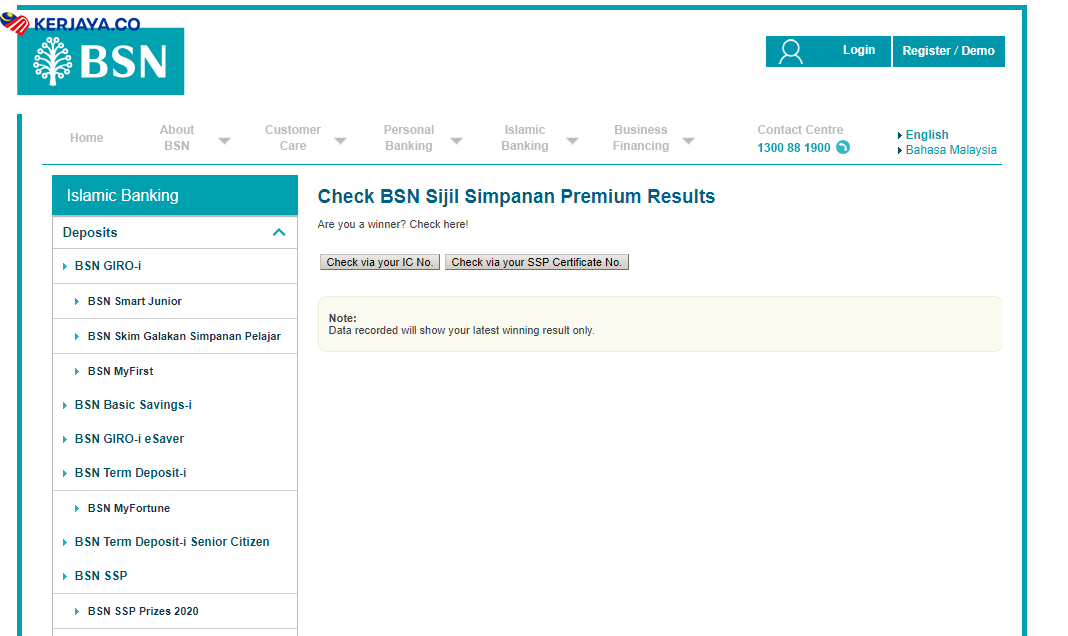
Task: Expand the Personal Banking dropdown arrow
Action: coord(456,141)
